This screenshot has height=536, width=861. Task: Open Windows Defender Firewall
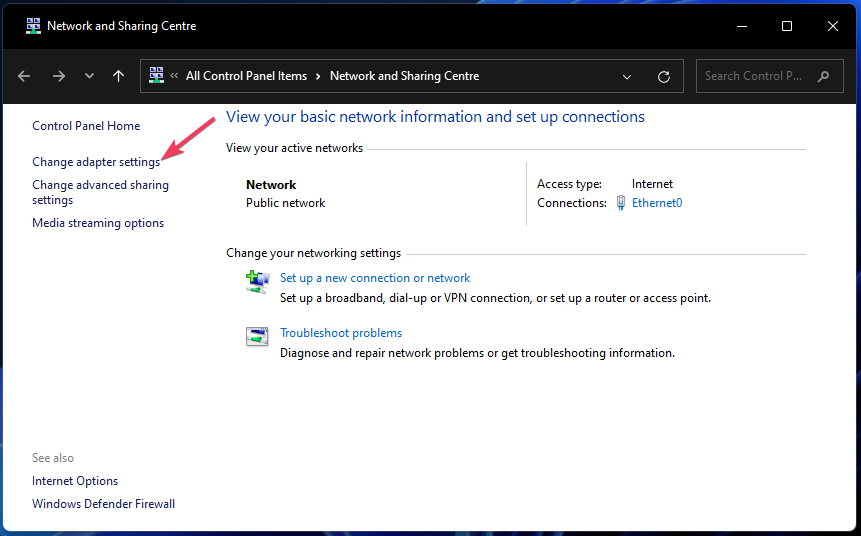point(103,504)
